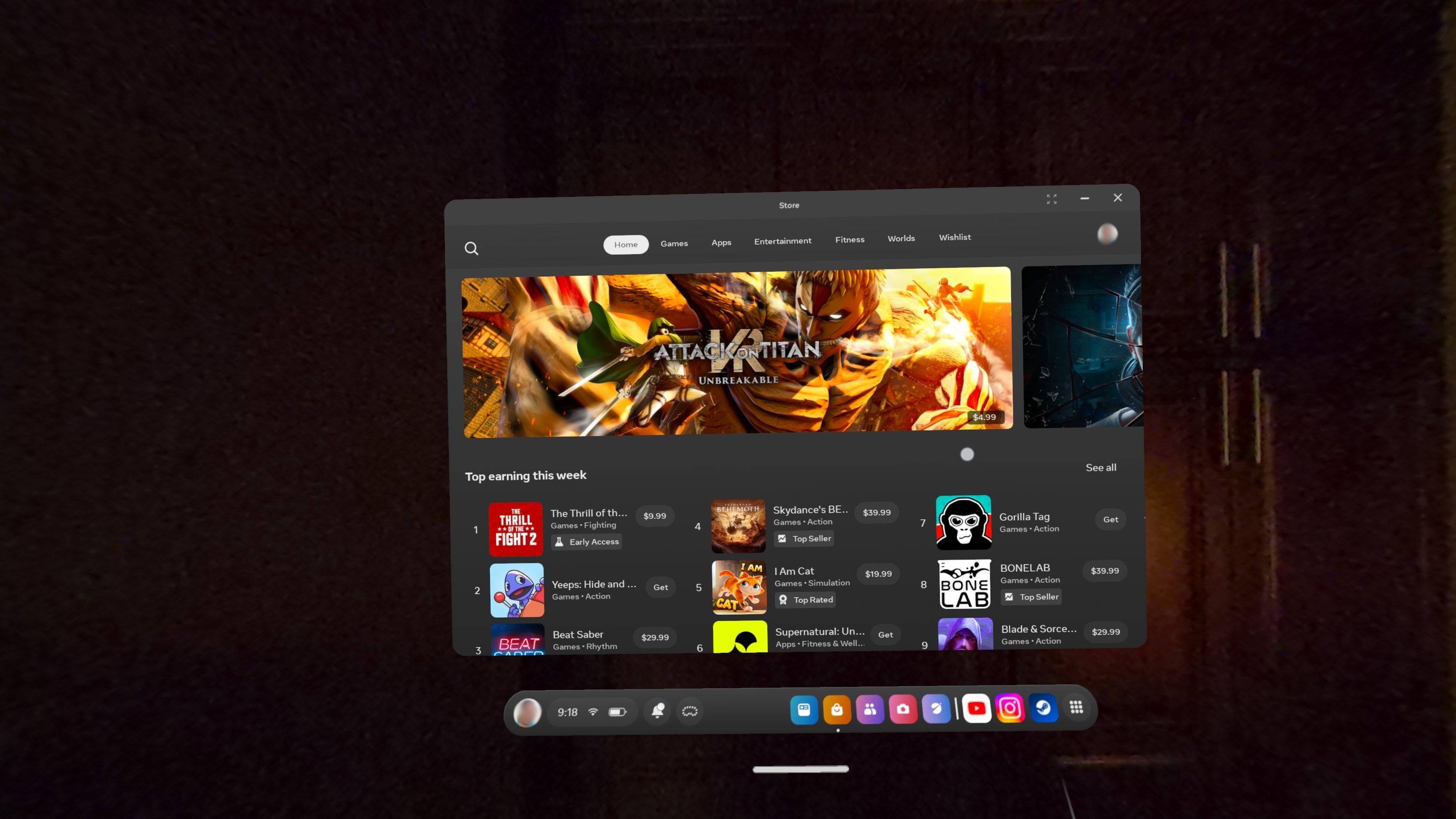Open the app library grid icon
This screenshot has height=819, width=1456.
(x=1076, y=707)
